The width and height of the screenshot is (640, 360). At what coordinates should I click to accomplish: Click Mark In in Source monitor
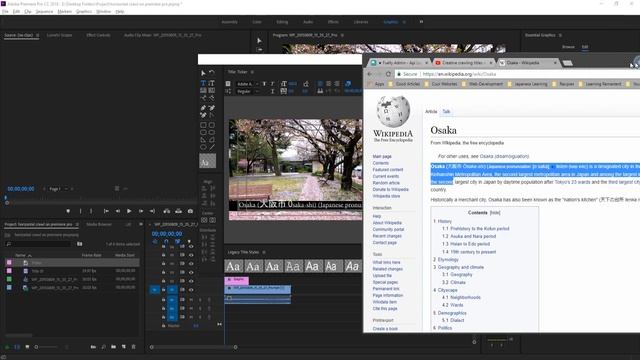click(80, 211)
